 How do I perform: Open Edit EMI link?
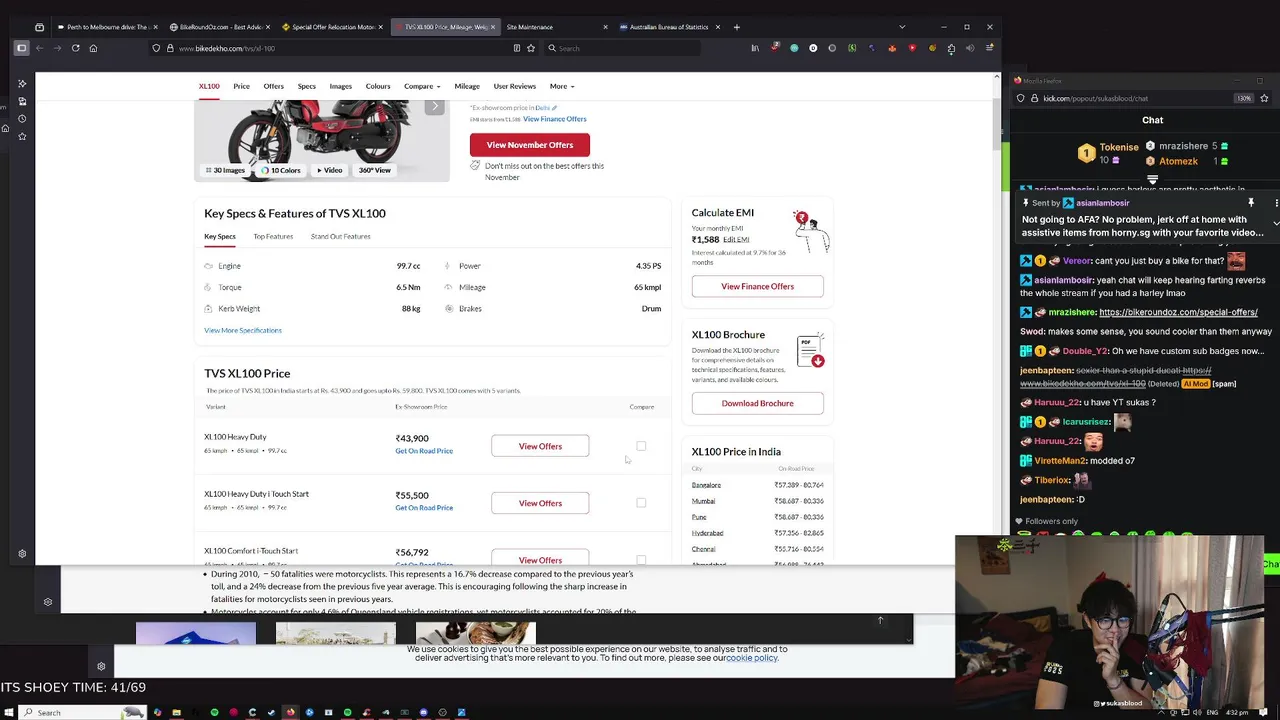(736, 240)
